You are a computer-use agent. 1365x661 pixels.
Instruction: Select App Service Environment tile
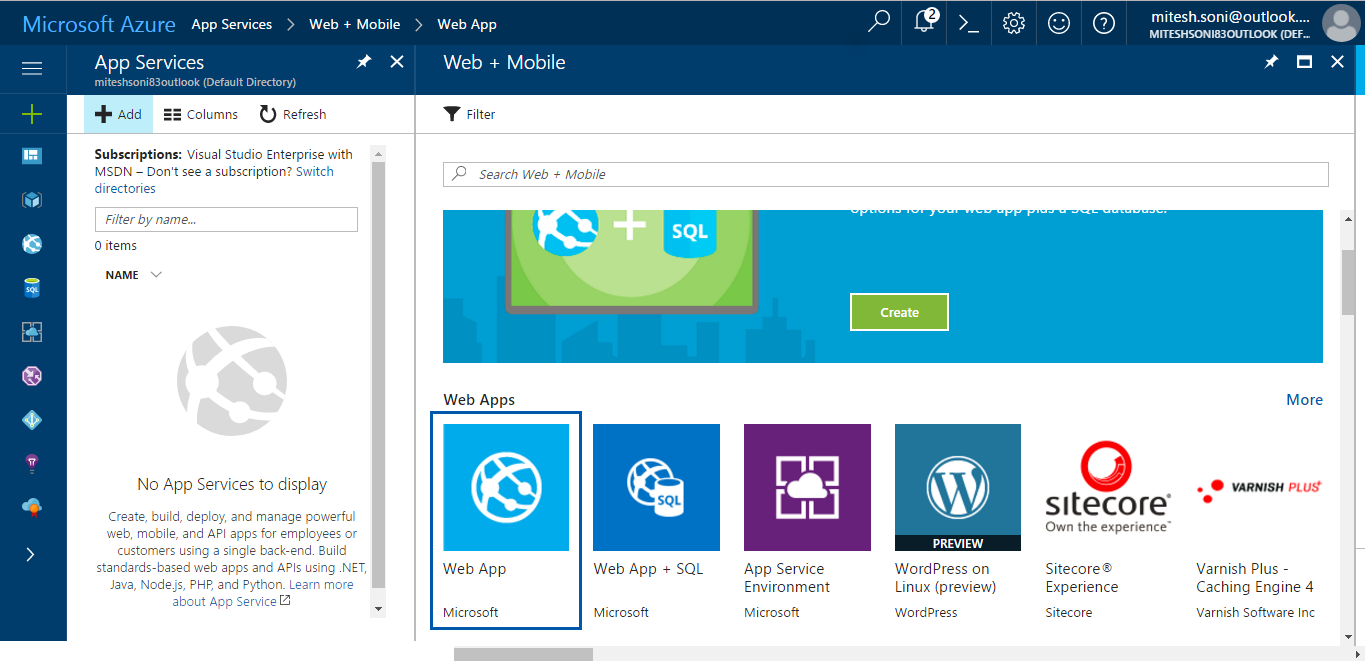click(x=807, y=520)
